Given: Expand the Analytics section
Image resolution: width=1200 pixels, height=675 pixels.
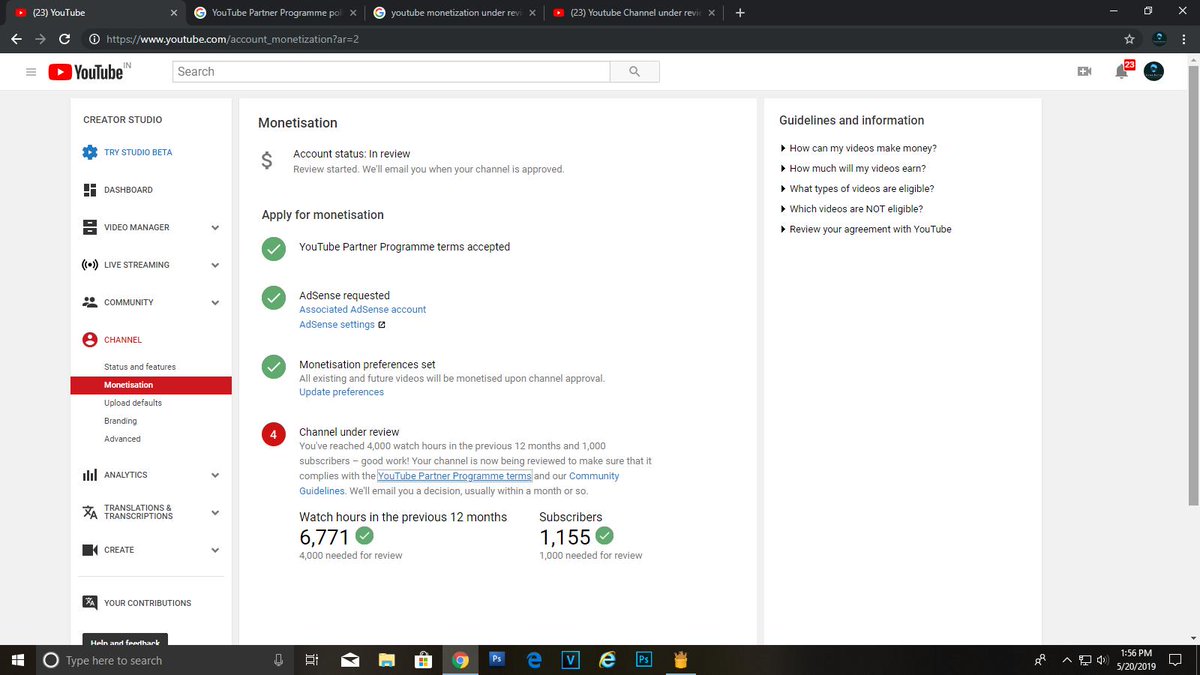Looking at the screenshot, I should coord(215,475).
